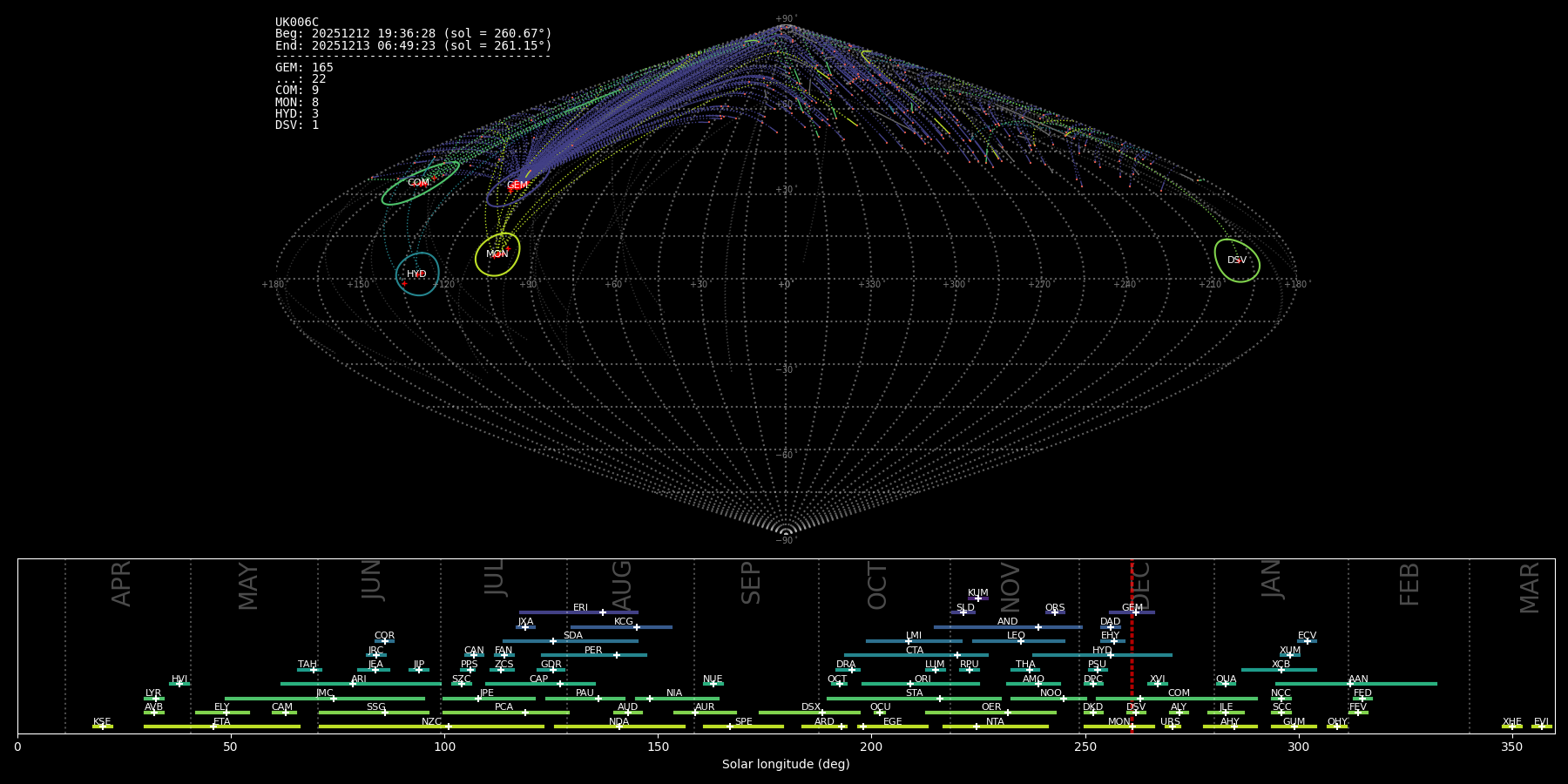Click the XHE shower label
The width and height of the screenshot is (1568, 784).
point(1511,722)
